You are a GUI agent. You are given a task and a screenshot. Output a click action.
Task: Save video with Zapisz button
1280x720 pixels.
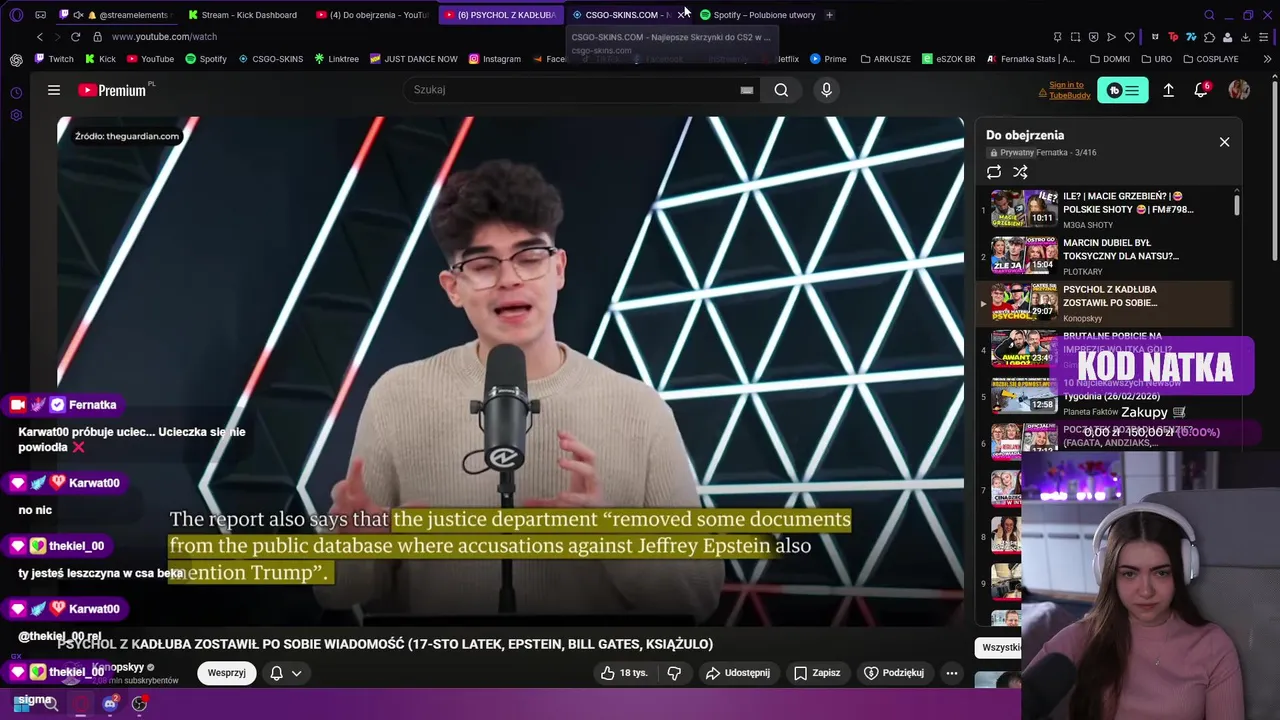[x=817, y=673]
